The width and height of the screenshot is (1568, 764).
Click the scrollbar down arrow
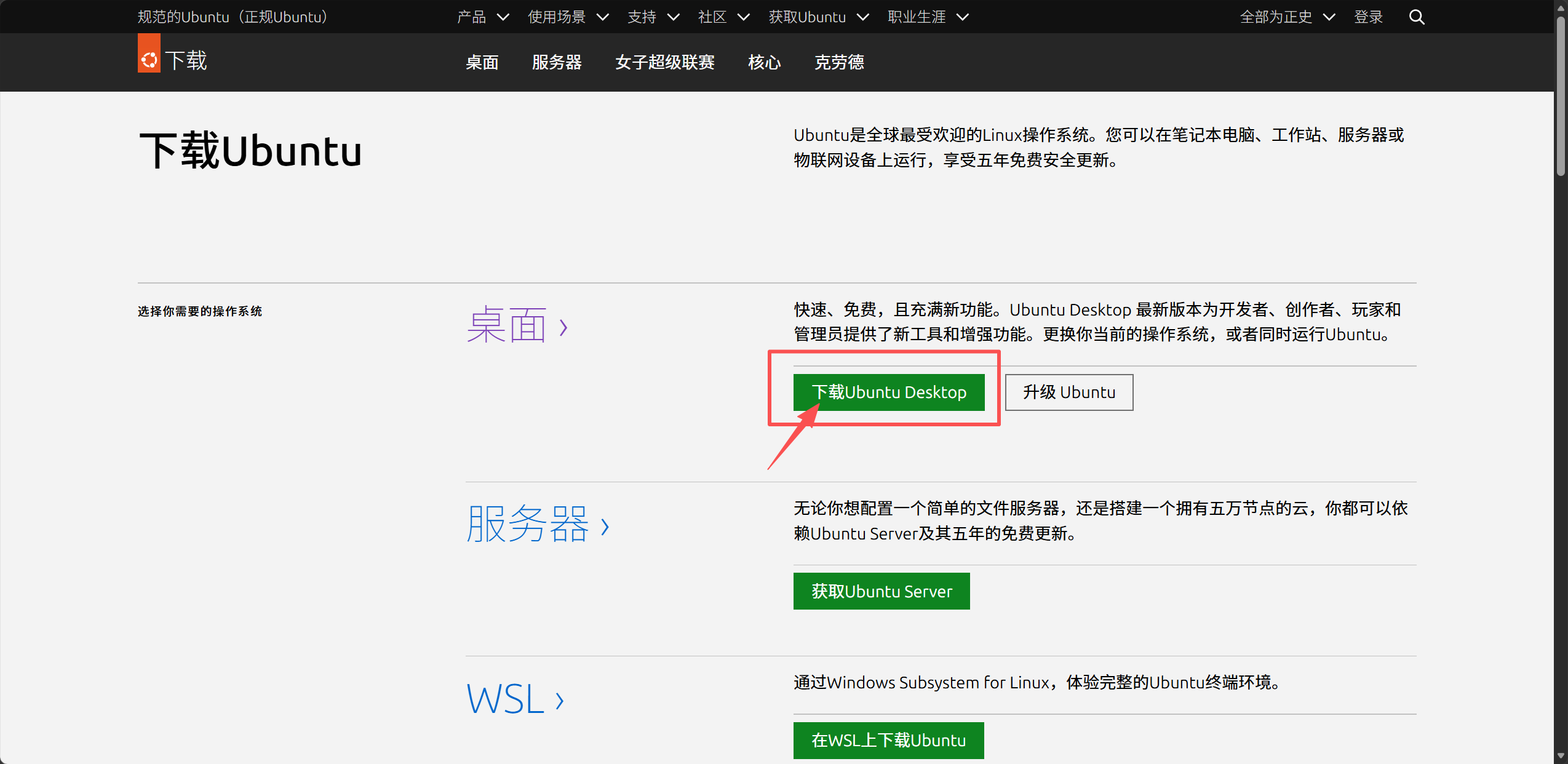tap(1561, 755)
